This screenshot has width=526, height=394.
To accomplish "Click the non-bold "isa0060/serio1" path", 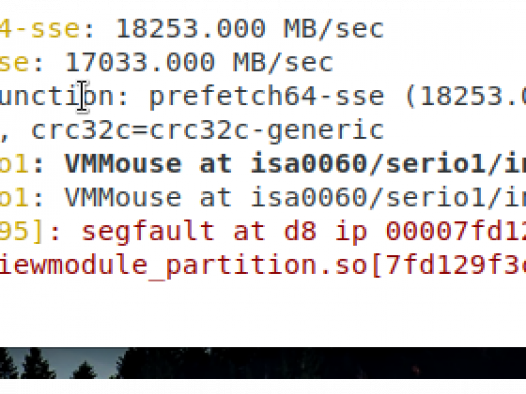I will pos(367,197).
